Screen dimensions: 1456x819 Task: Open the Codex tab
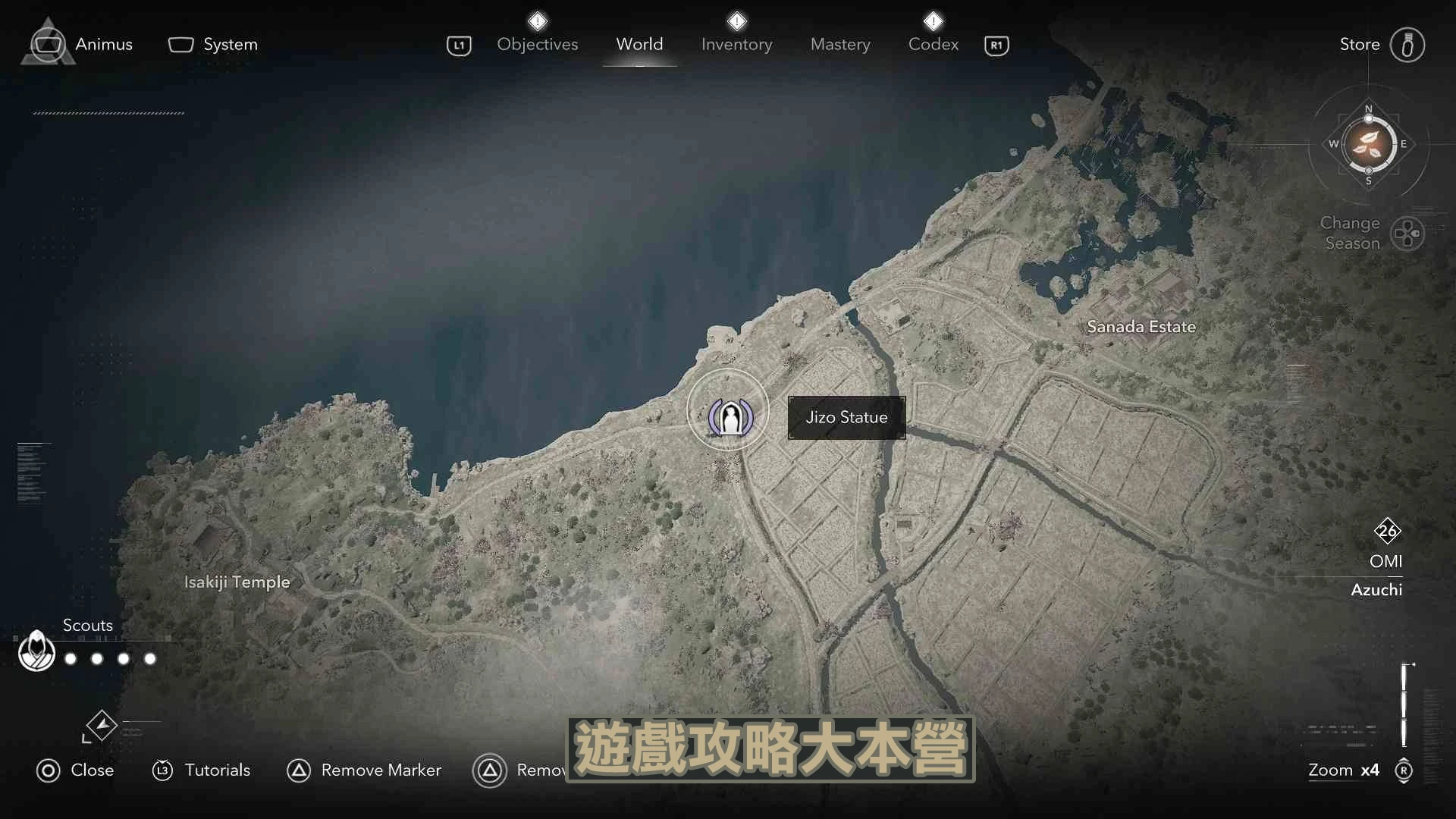(934, 45)
